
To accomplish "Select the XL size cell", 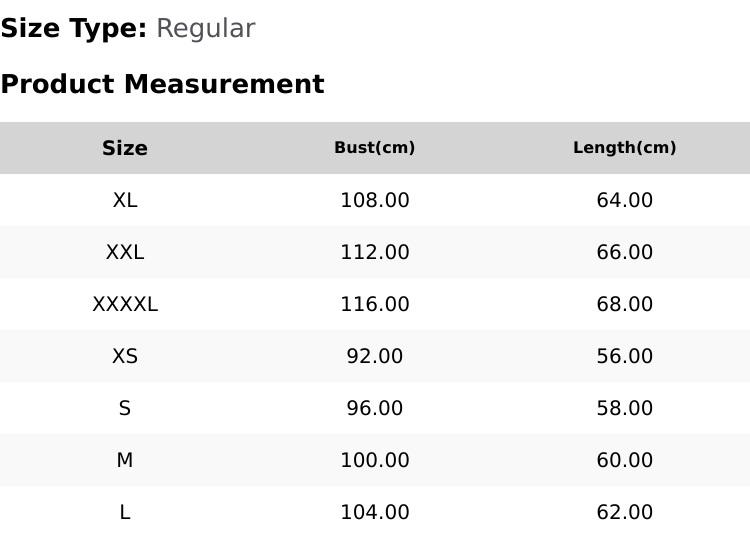I will pyautogui.click(x=125, y=200).
